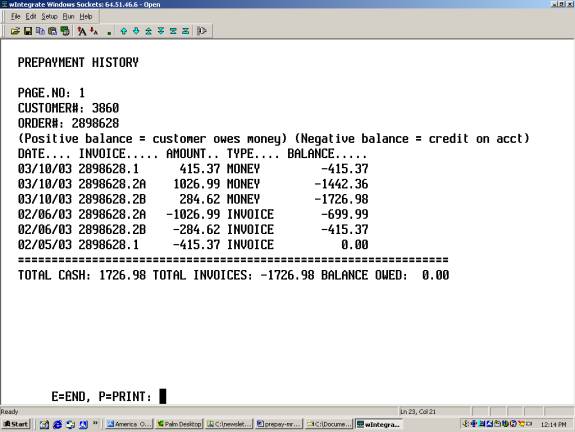
Task: Click the last up-down arrows toolbar icon
Action: 186,31
